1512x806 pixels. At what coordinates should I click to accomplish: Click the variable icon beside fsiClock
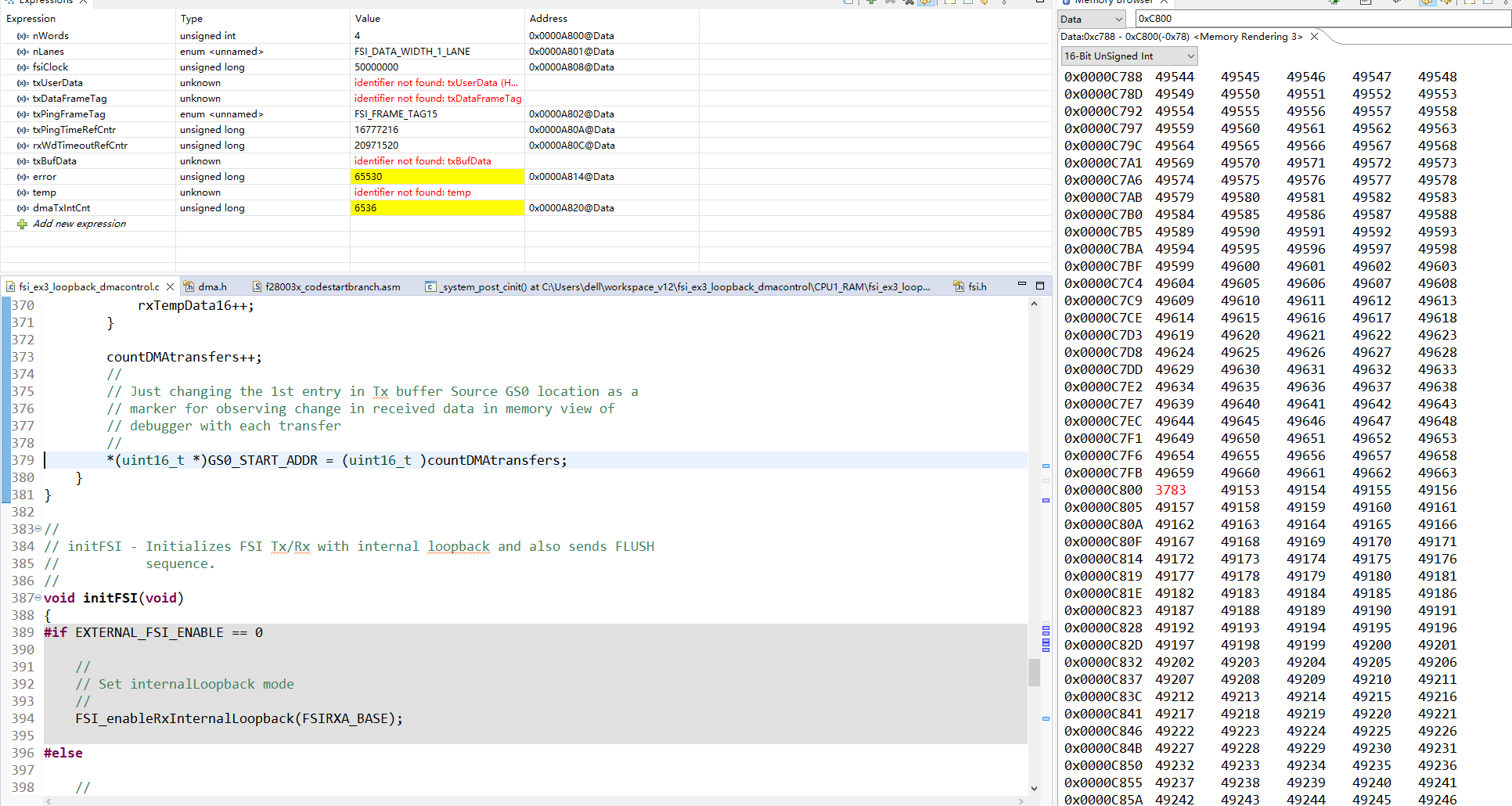click(23, 67)
